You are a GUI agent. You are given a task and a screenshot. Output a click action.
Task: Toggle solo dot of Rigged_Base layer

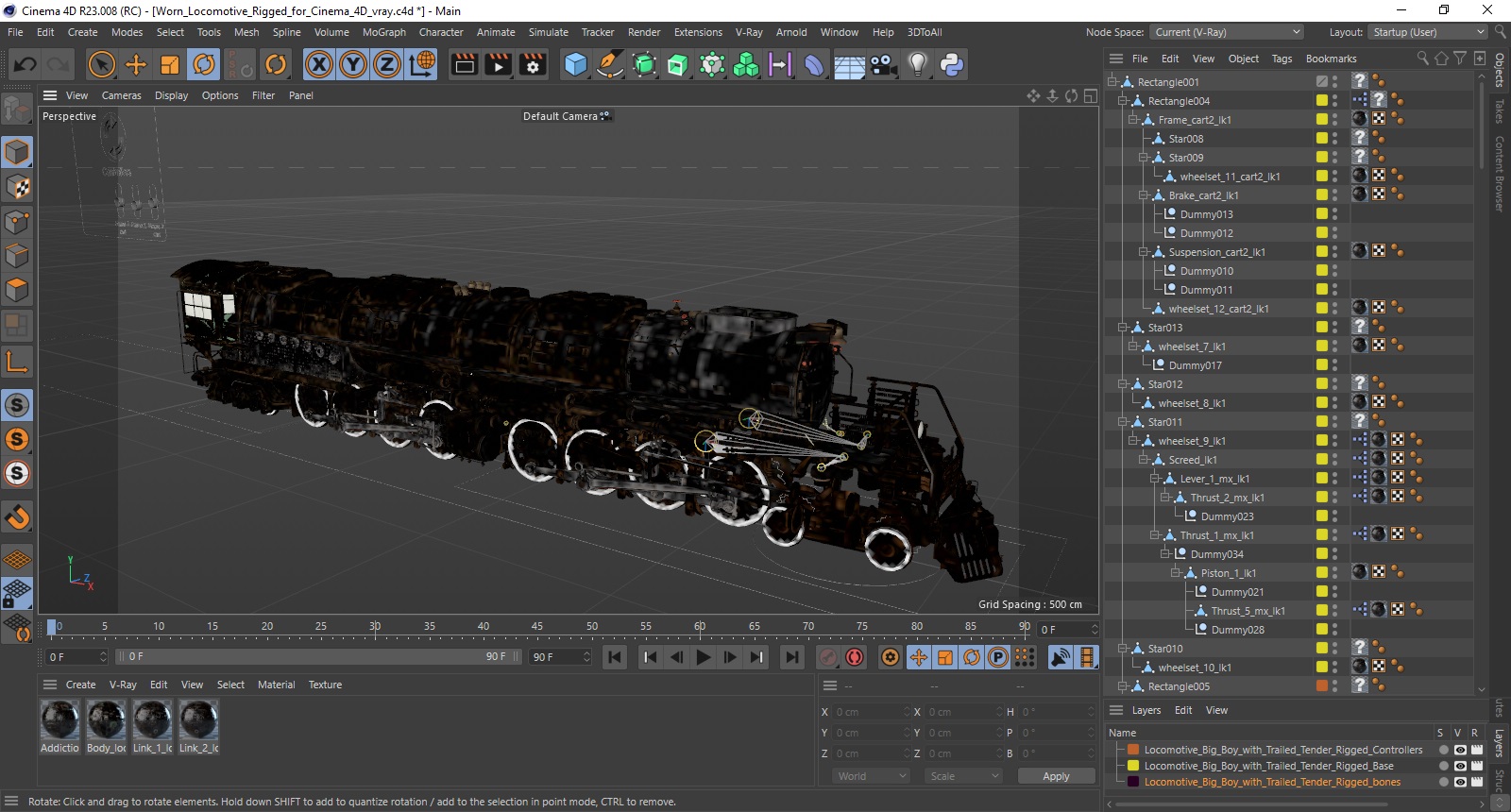pos(1443,766)
